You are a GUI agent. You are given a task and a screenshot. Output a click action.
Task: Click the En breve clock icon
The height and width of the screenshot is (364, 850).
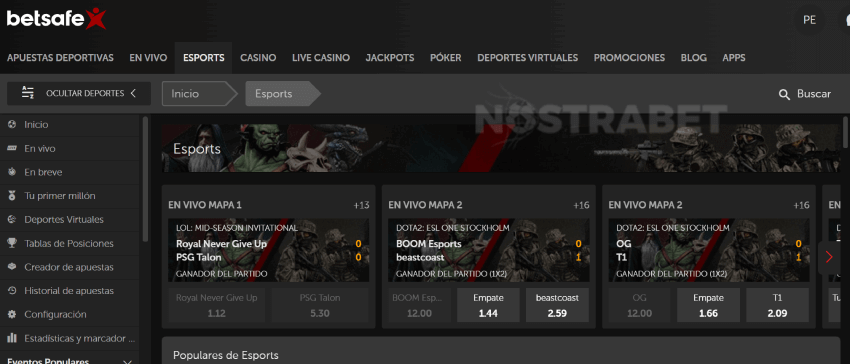tap(12, 172)
